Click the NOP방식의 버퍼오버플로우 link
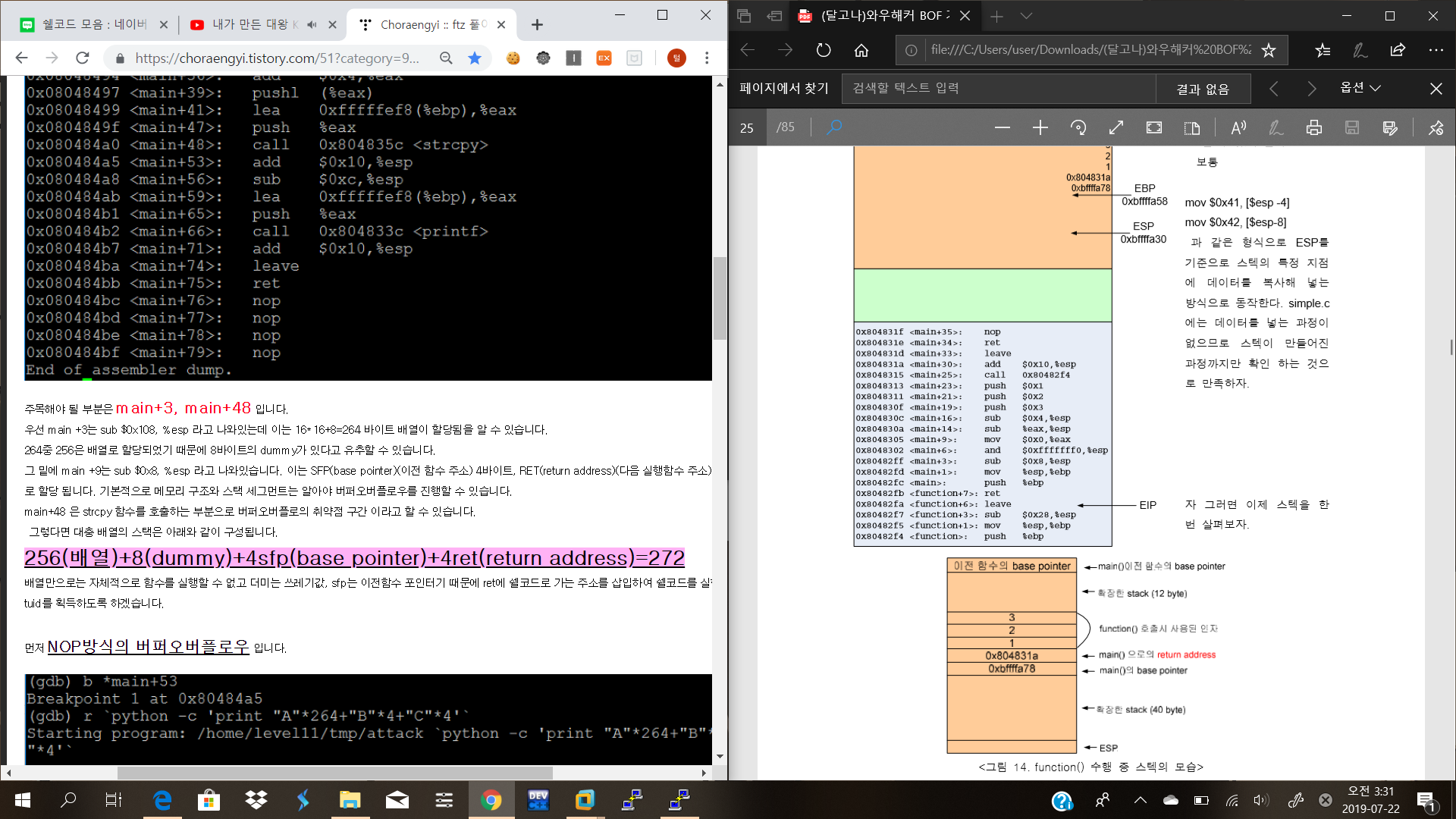The height and width of the screenshot is (819, 1456). point(148,647)
